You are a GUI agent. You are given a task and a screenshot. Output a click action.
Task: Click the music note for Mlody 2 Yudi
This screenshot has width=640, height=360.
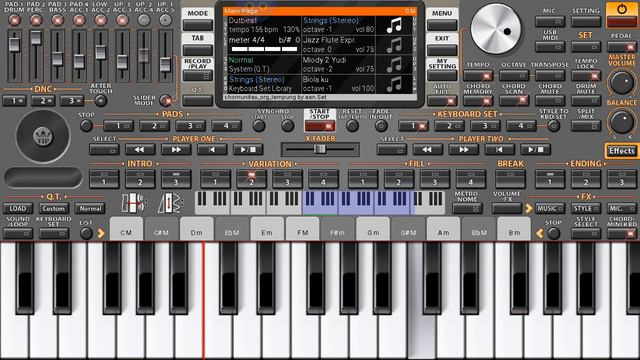pyautogui.click(x=394, y=65)
